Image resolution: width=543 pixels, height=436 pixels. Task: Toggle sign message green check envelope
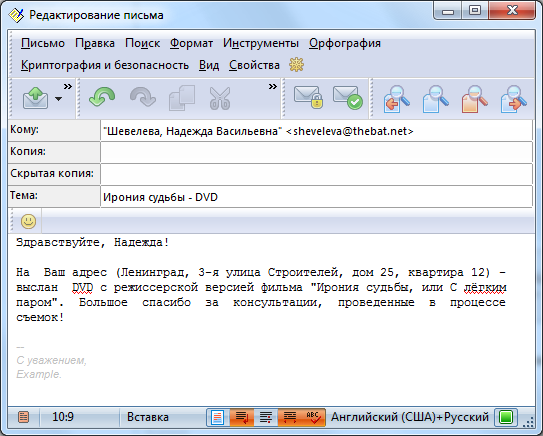tap(348, 97)
